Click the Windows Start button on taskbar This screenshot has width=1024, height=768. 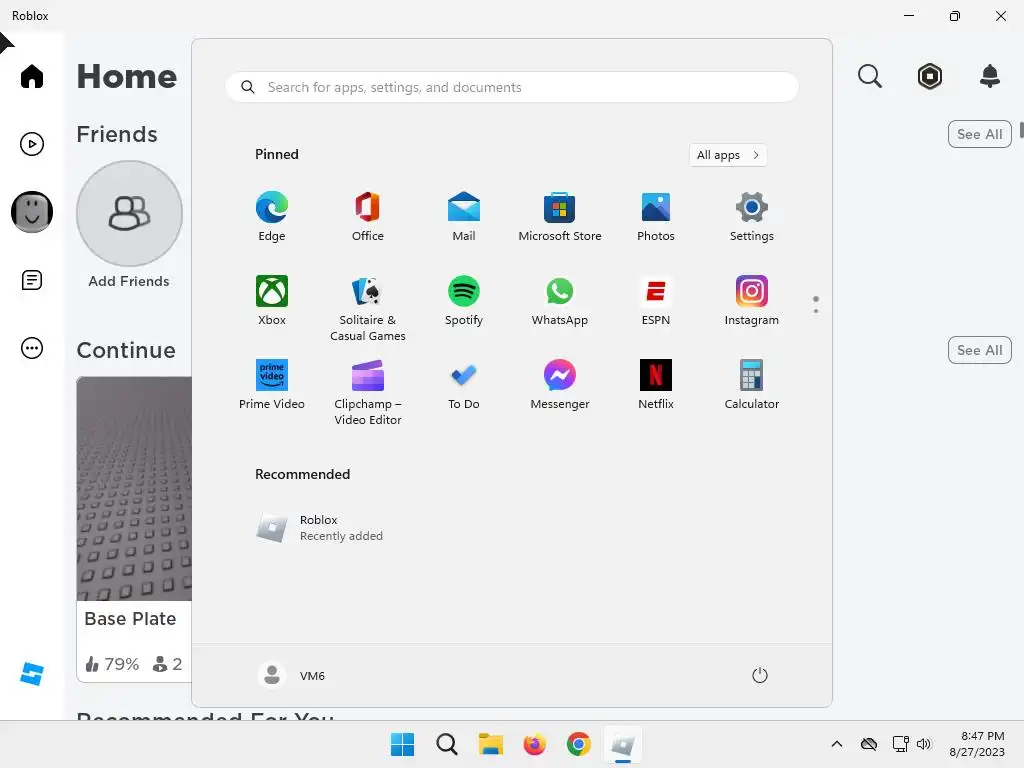click(x=402, y=744)
